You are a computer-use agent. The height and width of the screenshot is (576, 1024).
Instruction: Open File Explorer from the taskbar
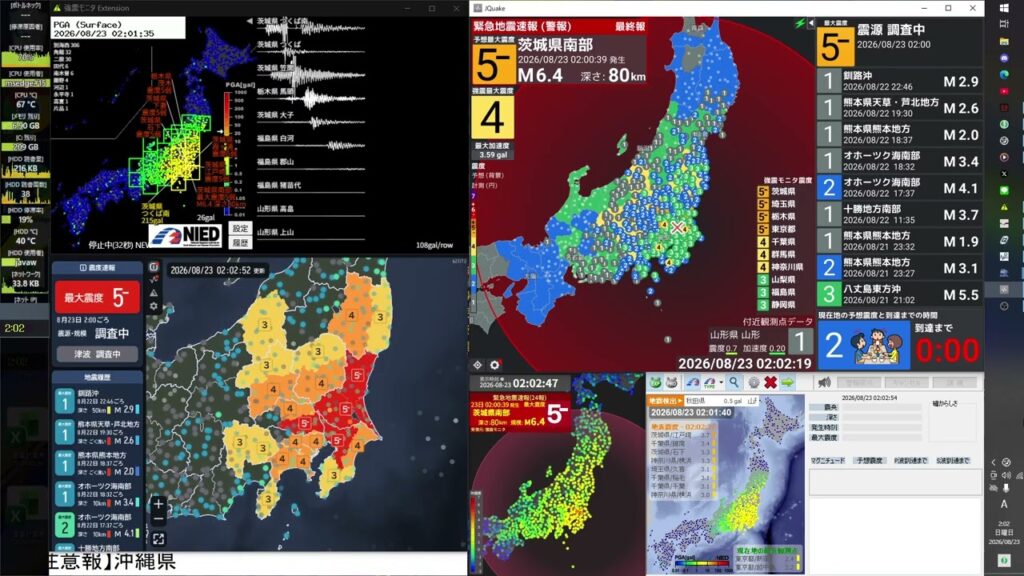pyautogui.click(x=1004, y=41)
